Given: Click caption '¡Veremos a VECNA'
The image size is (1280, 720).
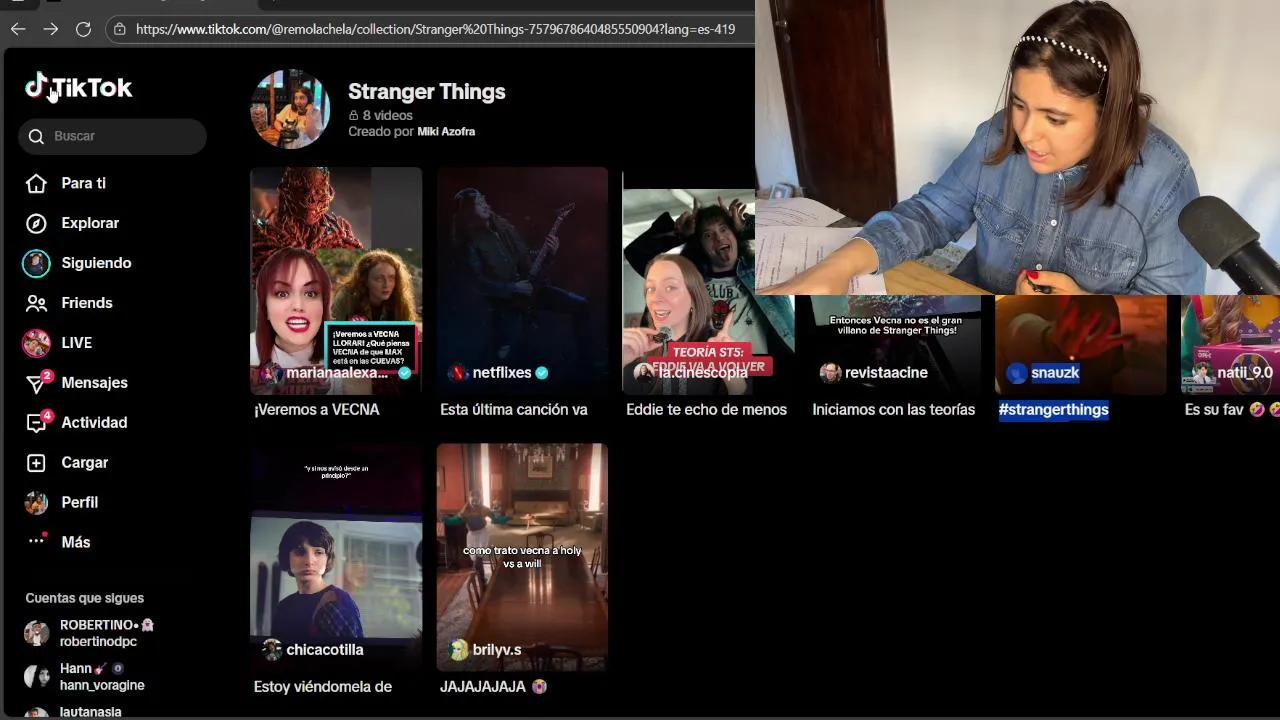Looking at the screenshot, I should click(317, 410).
